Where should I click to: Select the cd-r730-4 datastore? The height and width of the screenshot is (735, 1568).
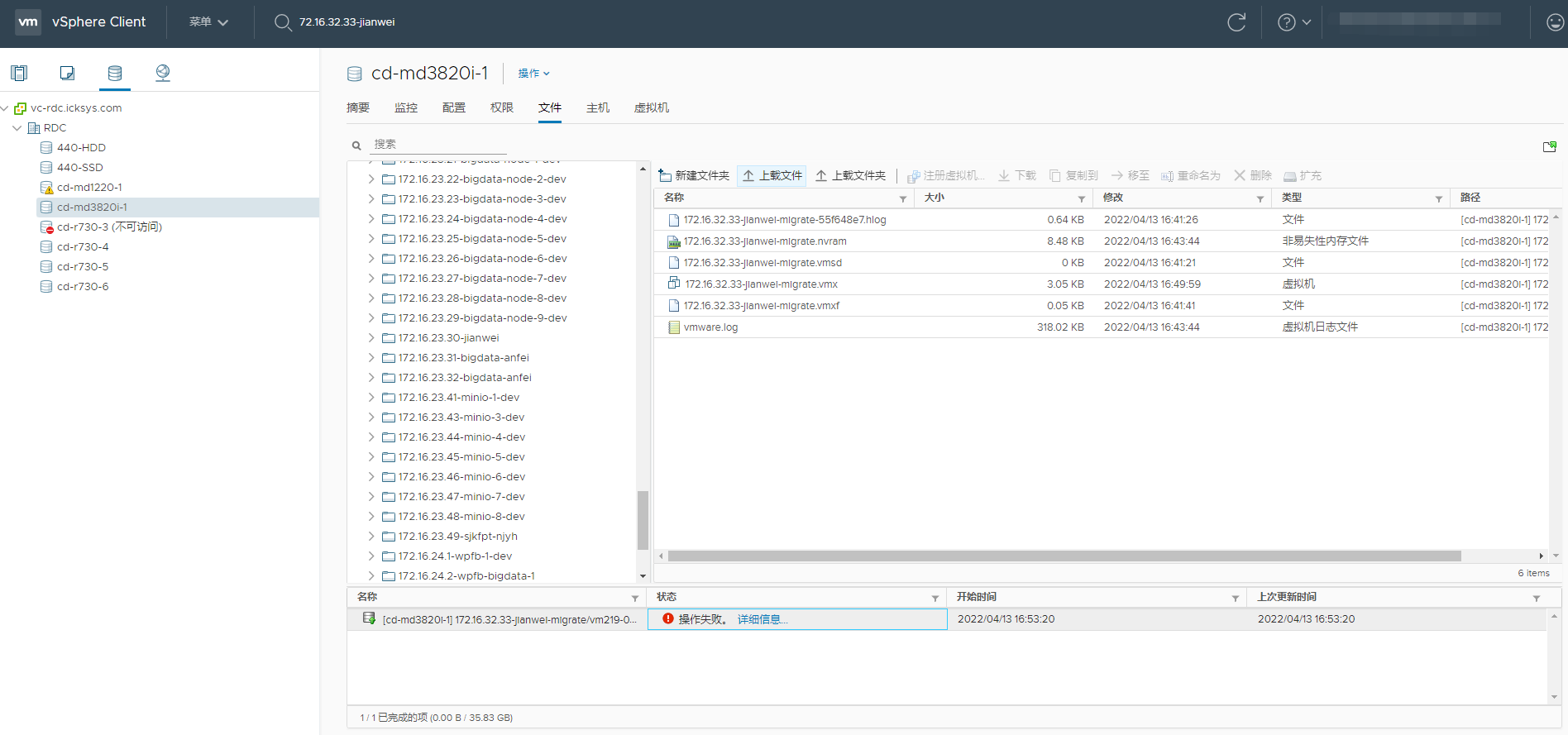(83, 247)
